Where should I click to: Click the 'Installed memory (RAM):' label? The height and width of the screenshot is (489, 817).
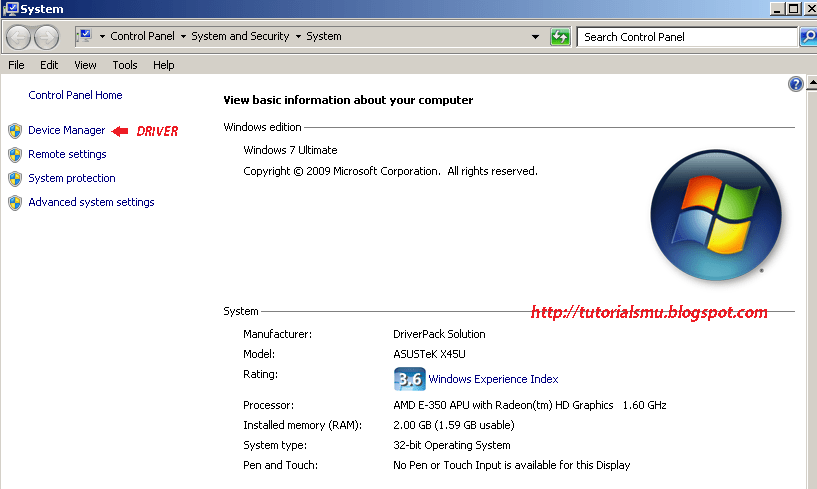302,425
